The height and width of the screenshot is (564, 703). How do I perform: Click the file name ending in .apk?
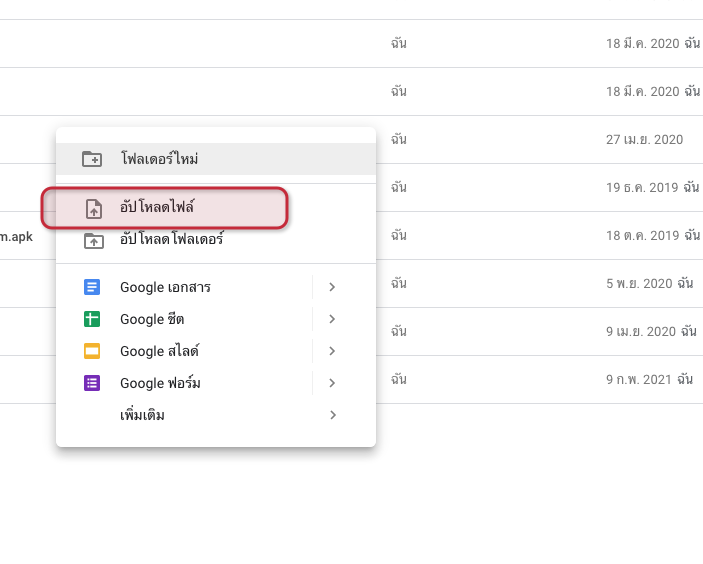click(x=16, y=236)
